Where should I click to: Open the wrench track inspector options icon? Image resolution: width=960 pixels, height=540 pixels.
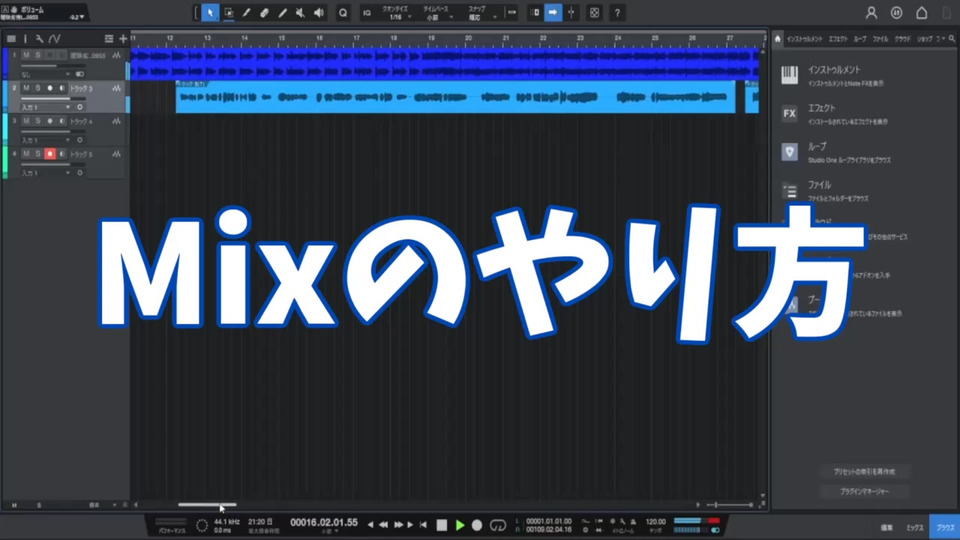[x=39, y=39]
